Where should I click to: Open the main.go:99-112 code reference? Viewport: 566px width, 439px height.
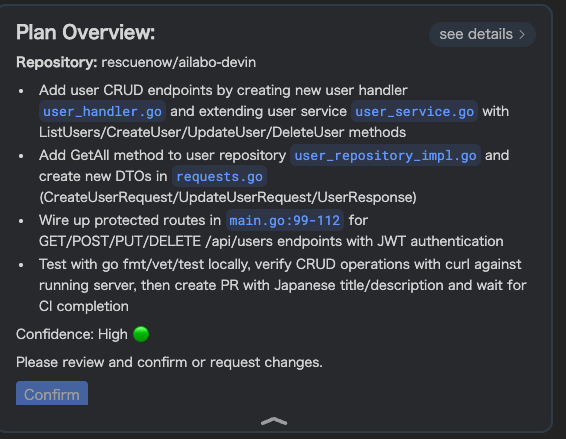click(x=285, y=220)
